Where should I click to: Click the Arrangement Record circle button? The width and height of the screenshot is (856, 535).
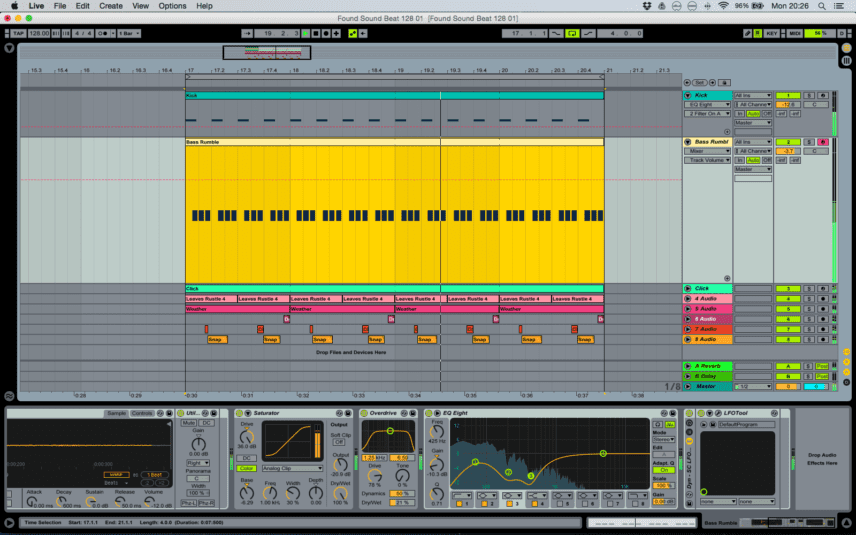(326, 33)
